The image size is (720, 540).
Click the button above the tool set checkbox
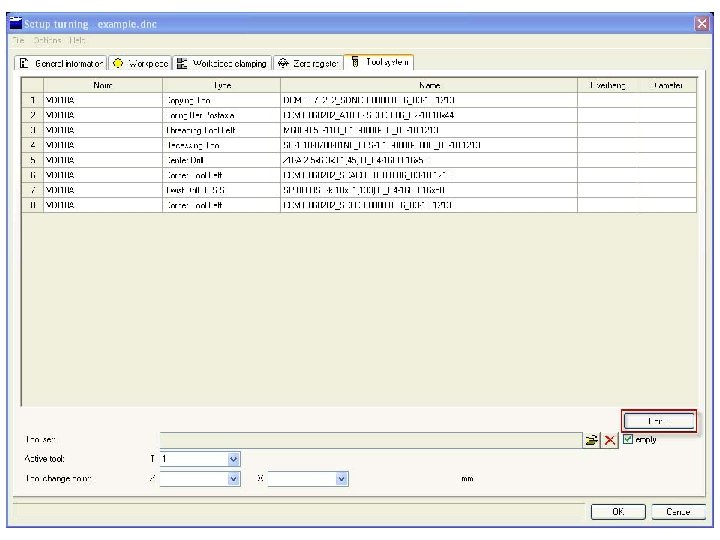click(x=659, y=421)
